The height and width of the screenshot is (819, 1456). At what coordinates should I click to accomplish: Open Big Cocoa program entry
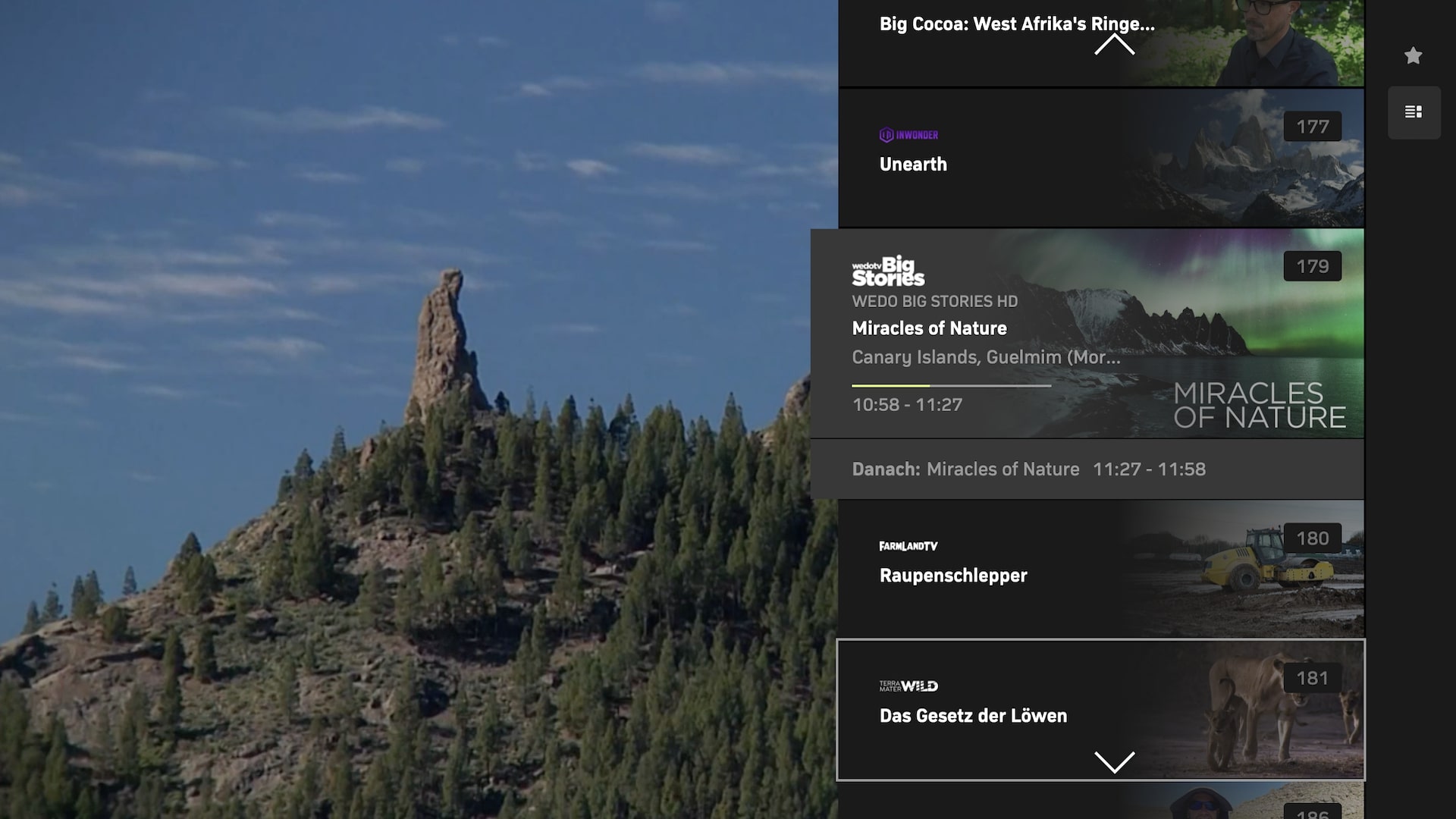pyautogui.click(x=1016, y=24)
